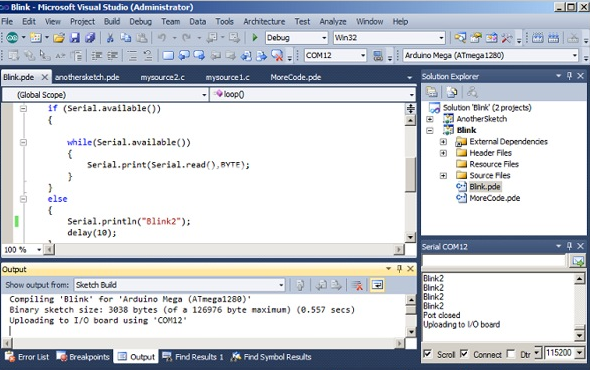Select Blink.pde in Solution Explorer
This screenshot has height=370, width=590.
[485, 187]
